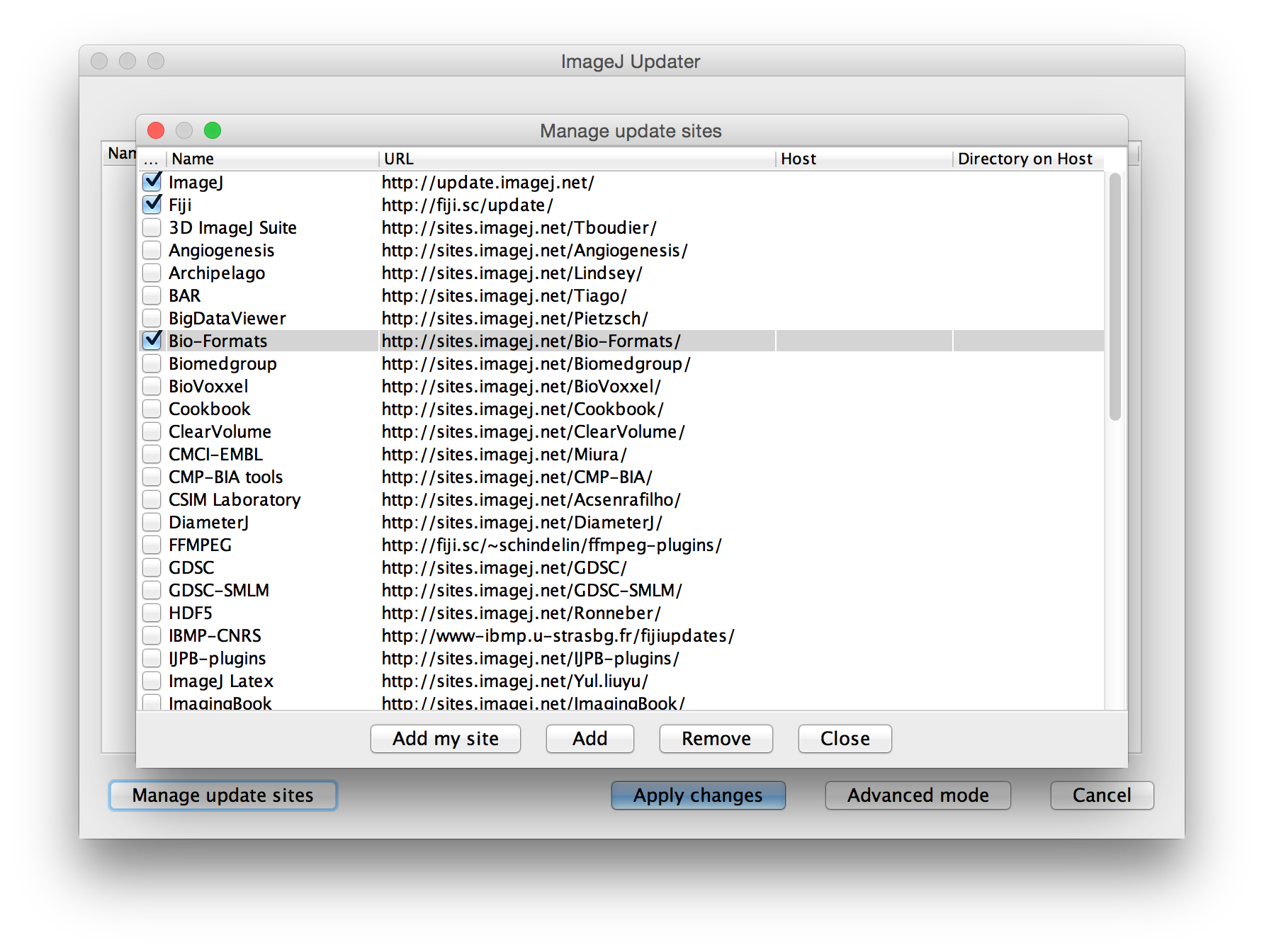Tick the GDSC checkbox
This screenshot has height=952, width=1264.
pos(152,567)
